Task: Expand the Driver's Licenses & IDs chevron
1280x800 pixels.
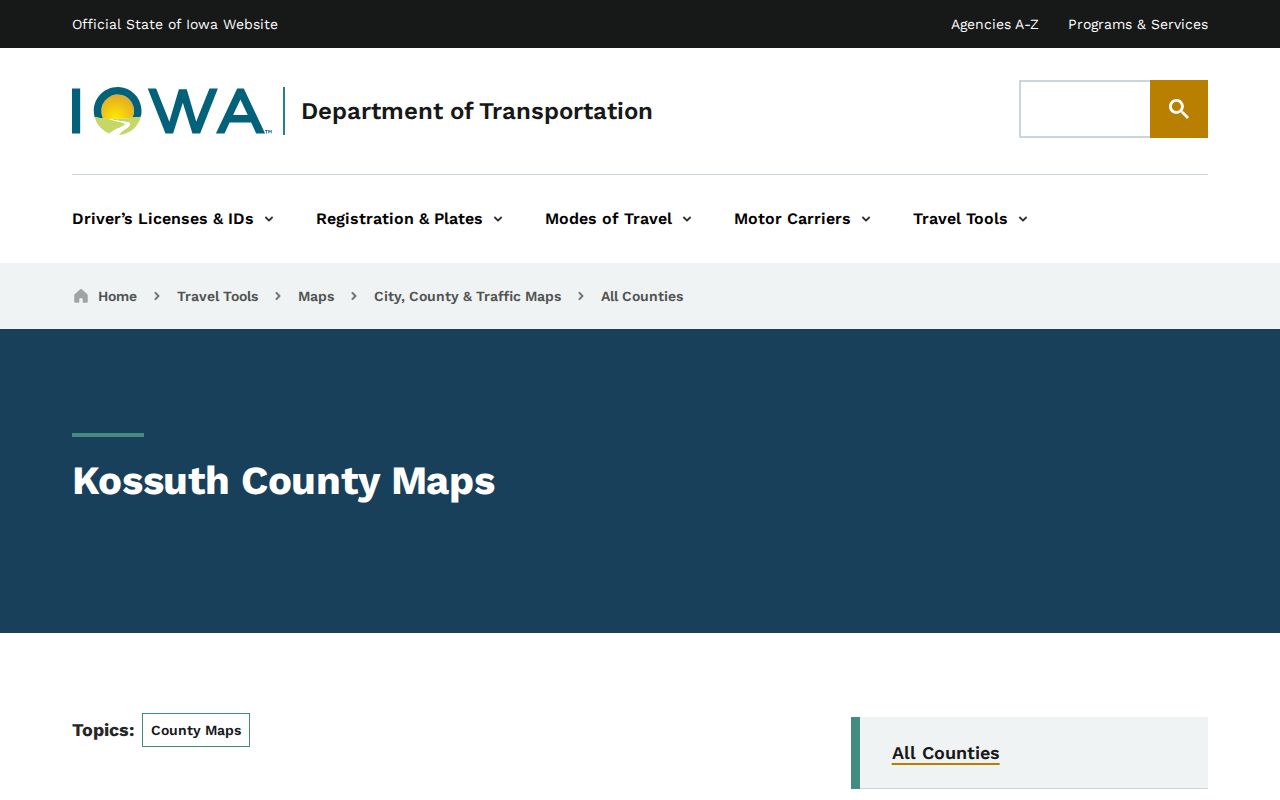Action: coord(269,219)
